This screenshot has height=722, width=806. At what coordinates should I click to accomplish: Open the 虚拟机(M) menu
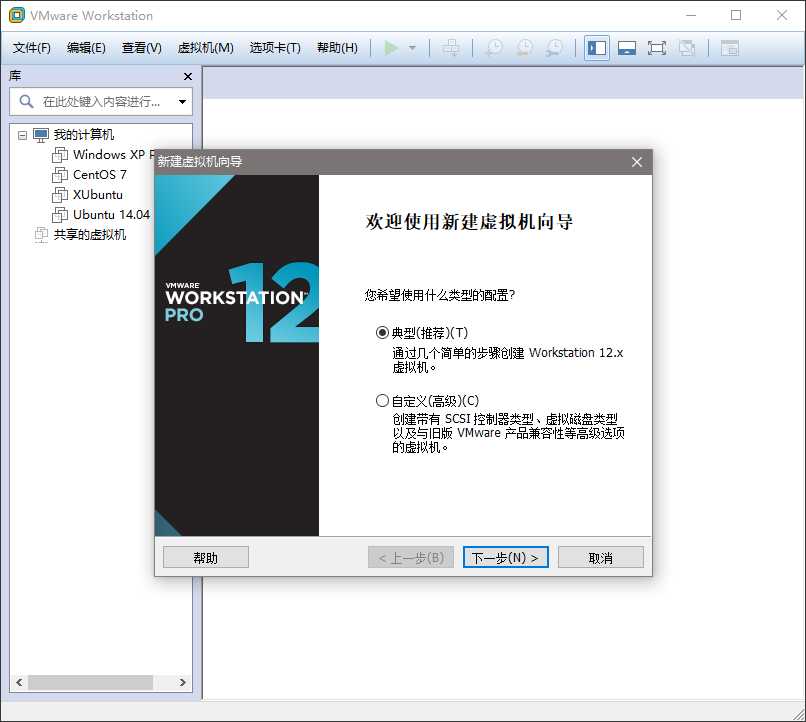(x=205, y=48)
